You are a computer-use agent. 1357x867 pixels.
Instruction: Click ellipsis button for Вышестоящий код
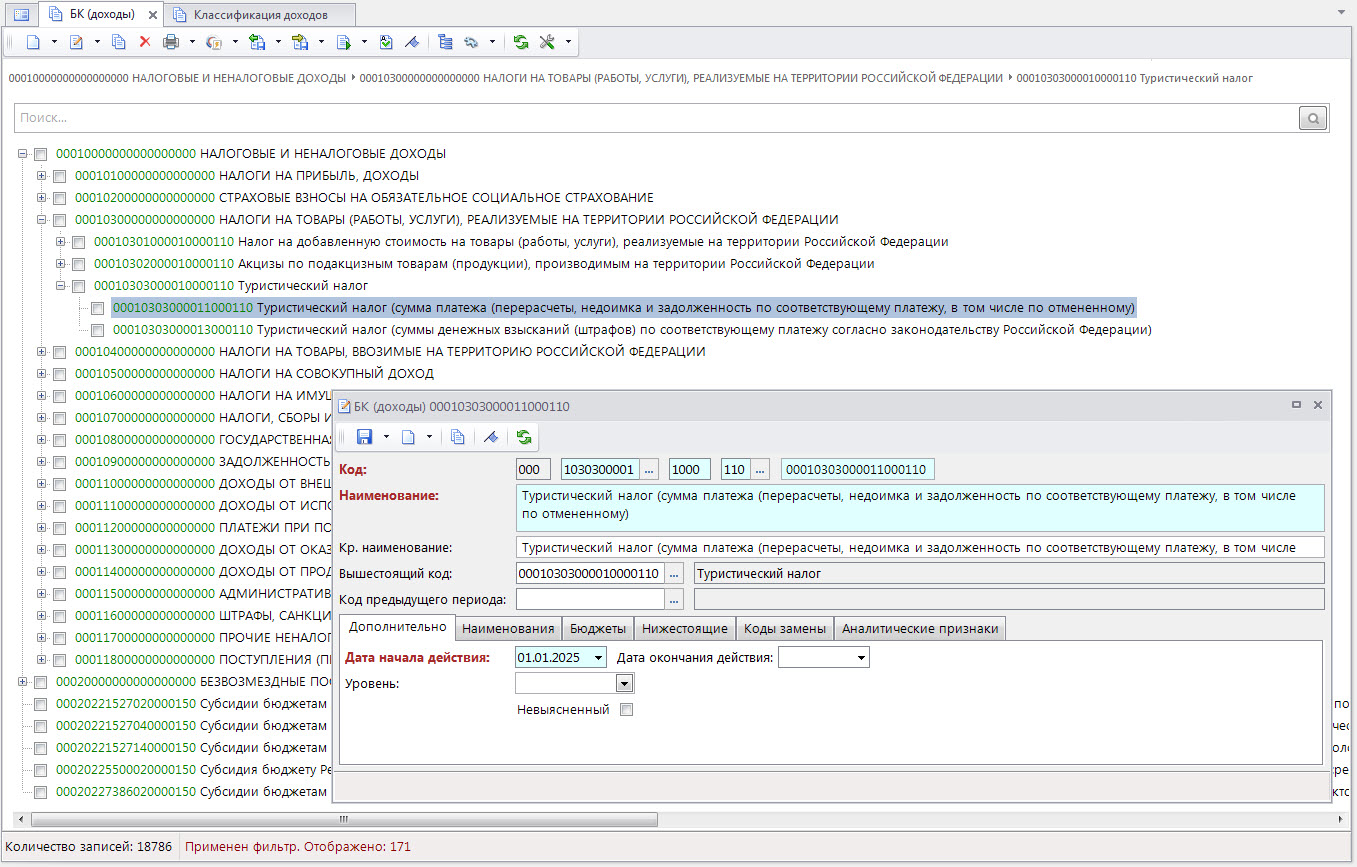point(674,574)
